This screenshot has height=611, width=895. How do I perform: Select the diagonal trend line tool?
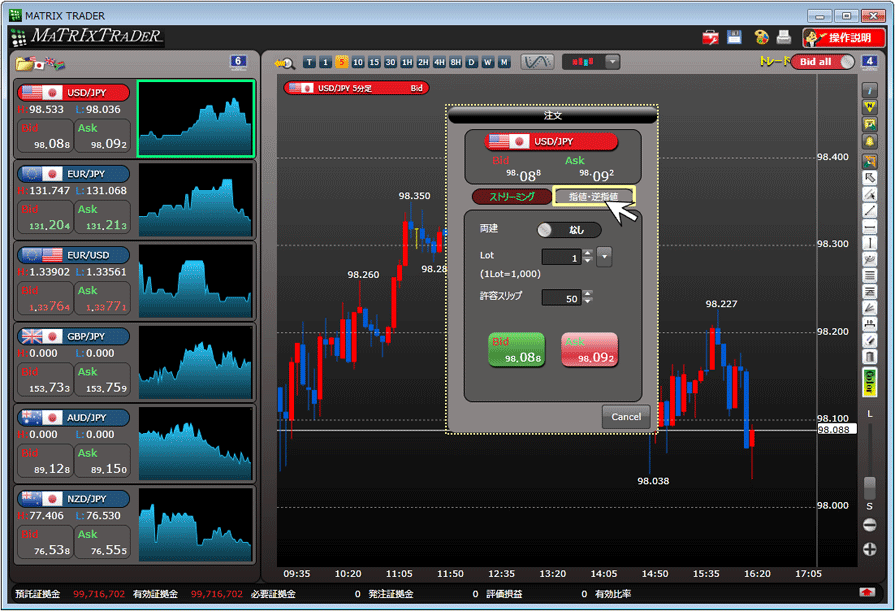pos(869,211)
